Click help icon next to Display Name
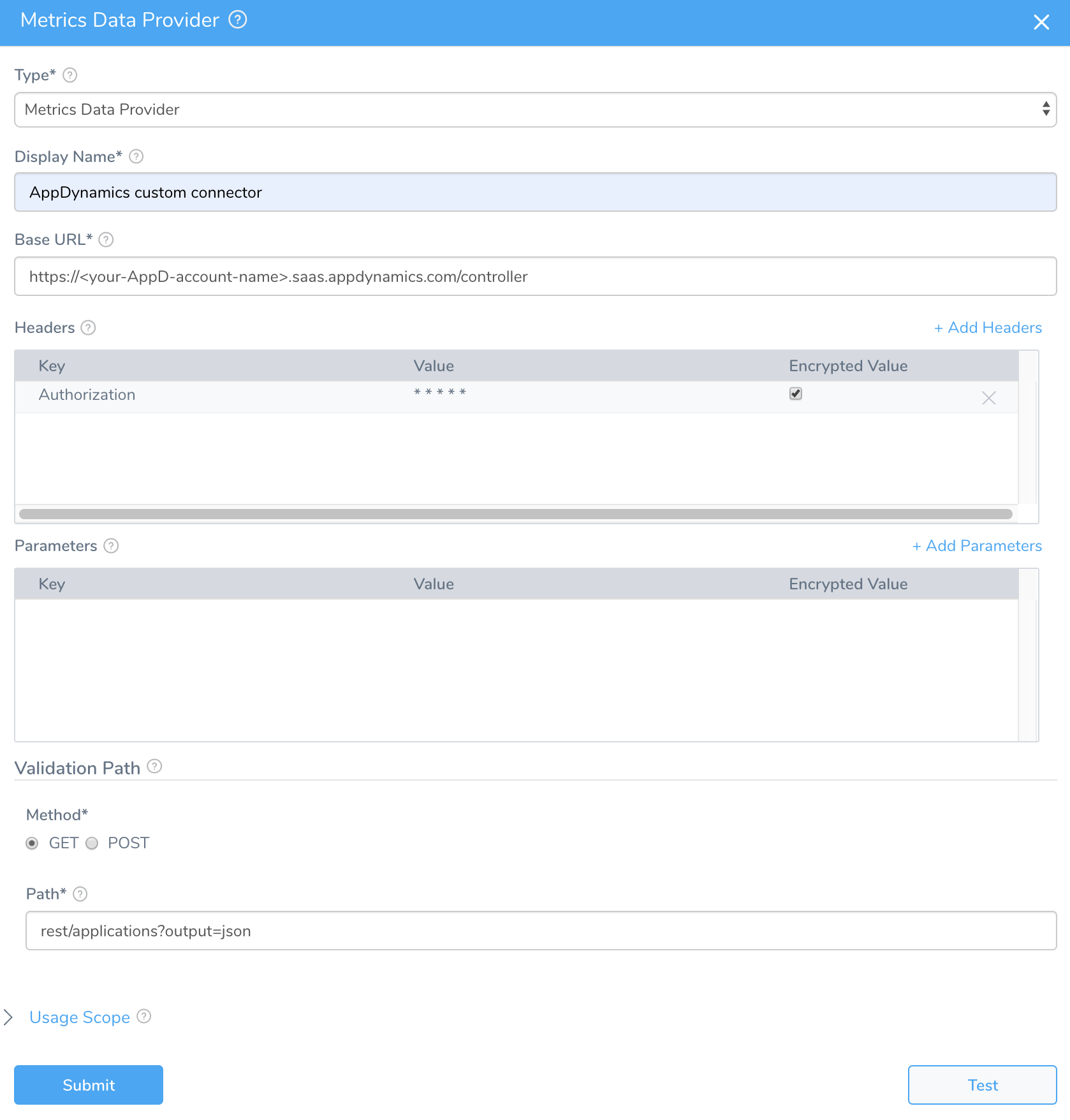The image size is (1070, 1120). click(x=136, y=156)
